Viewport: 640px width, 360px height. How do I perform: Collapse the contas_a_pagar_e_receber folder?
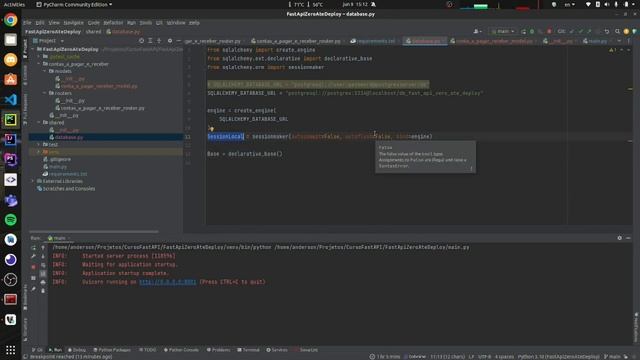tap(39, 64)
